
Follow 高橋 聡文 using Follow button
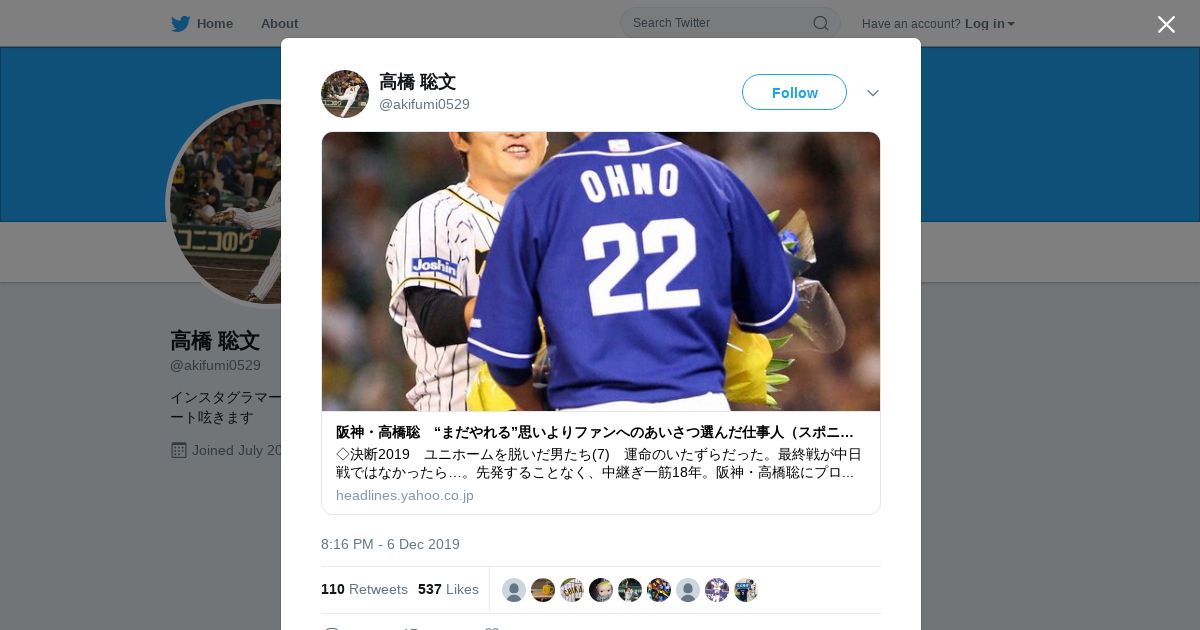point(794,92)
